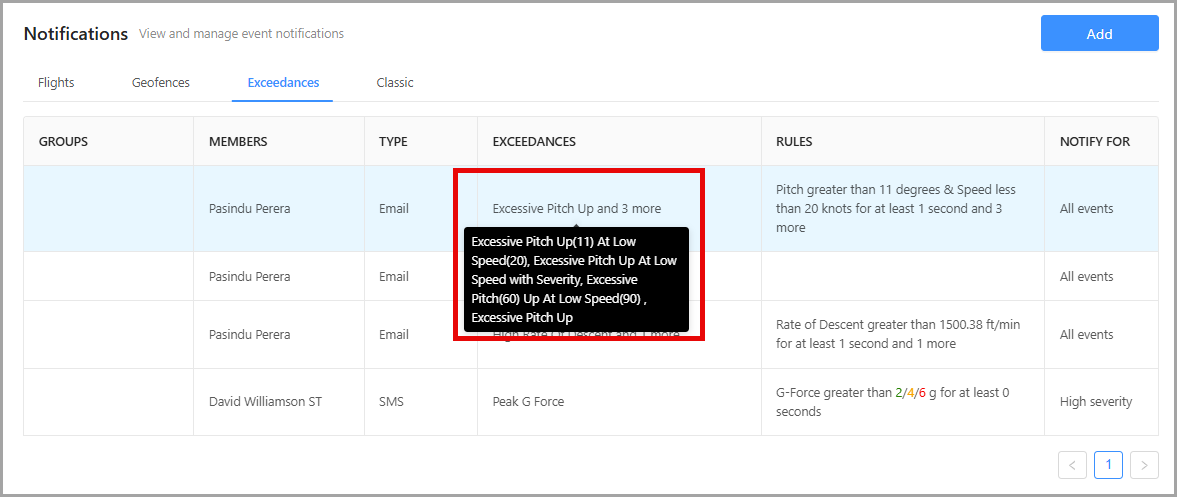The height and width of the screenshot is (497, 1177).
Task: Open the Geofences tab
Action: [x=160, y=83]
